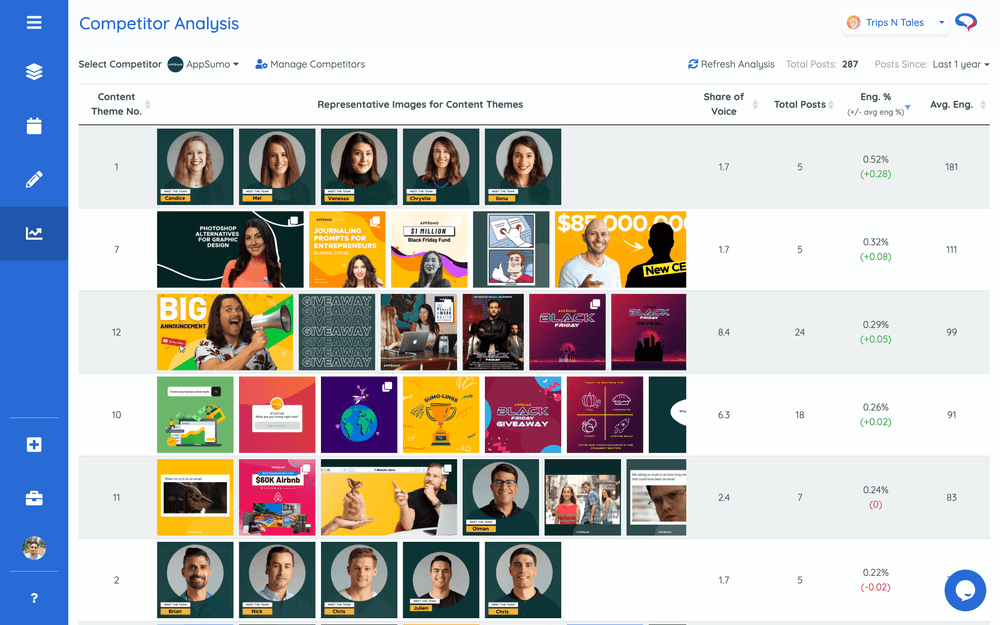Click the plus add sidebar icon
Viewport: 1000px width, 625px height.
coord(34,444)
